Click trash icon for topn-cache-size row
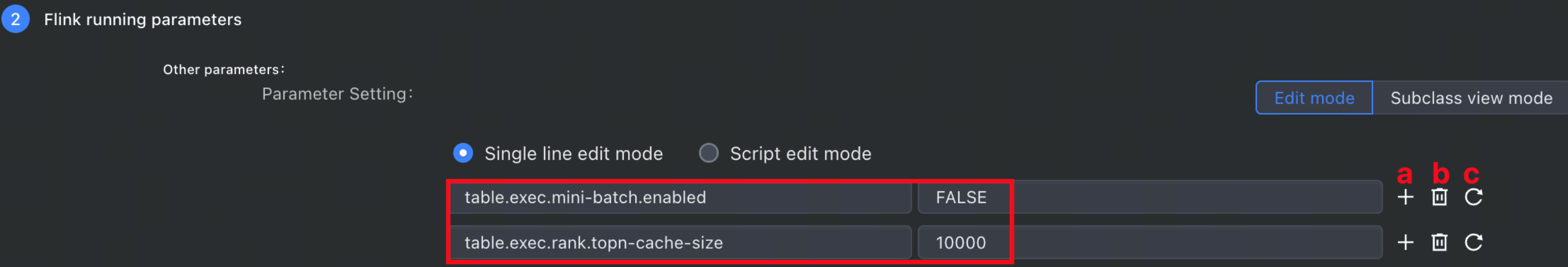 click(x=1439, y=243)
